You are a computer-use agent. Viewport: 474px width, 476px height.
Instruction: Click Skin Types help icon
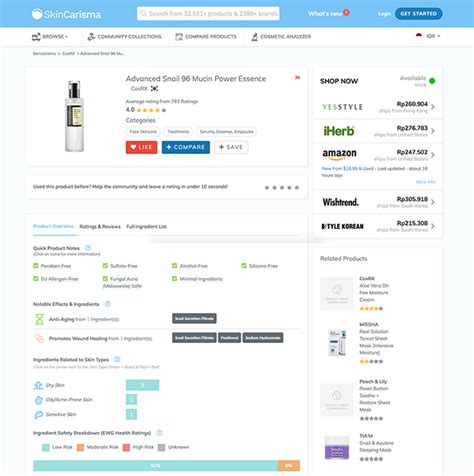(x=117, y=359)
